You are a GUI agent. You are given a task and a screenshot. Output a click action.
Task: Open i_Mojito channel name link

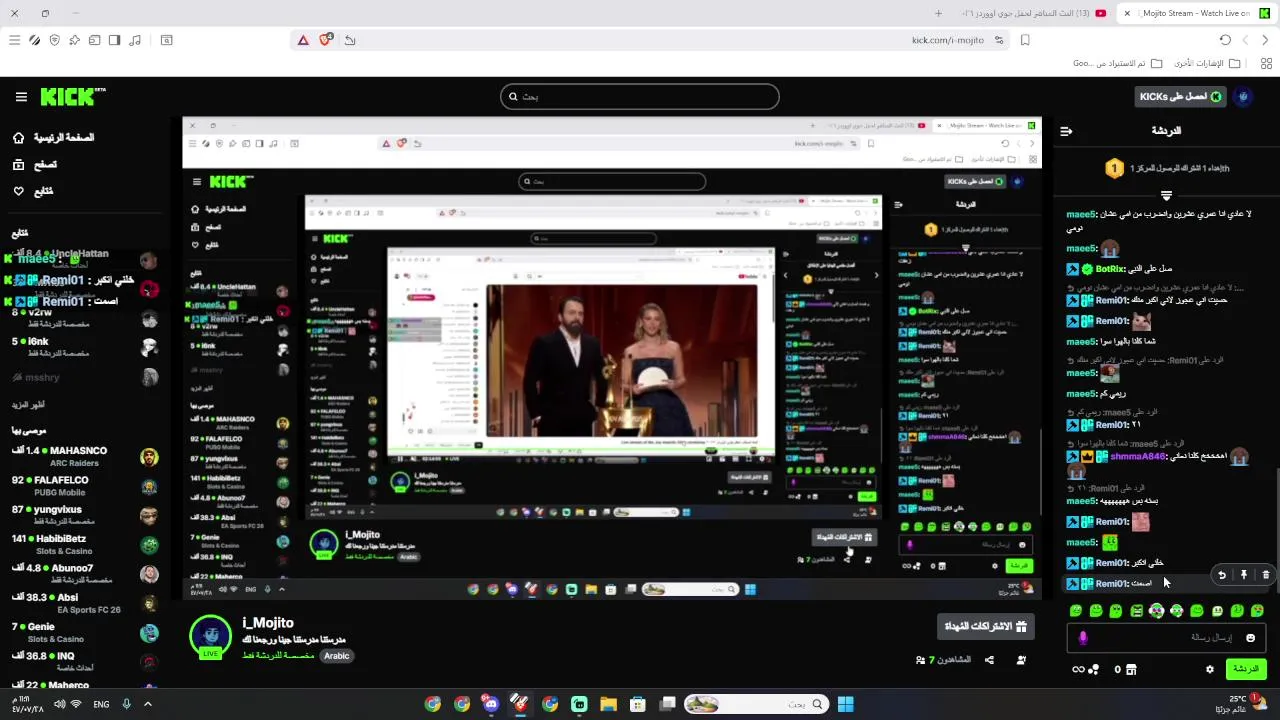268,623
